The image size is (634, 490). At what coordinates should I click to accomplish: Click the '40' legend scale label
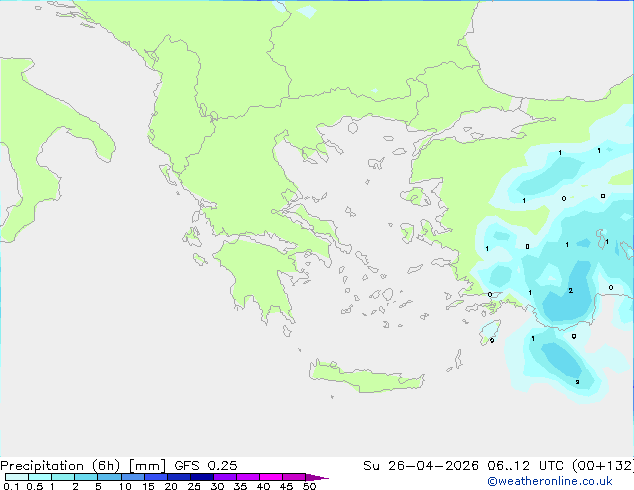point(263,486)
